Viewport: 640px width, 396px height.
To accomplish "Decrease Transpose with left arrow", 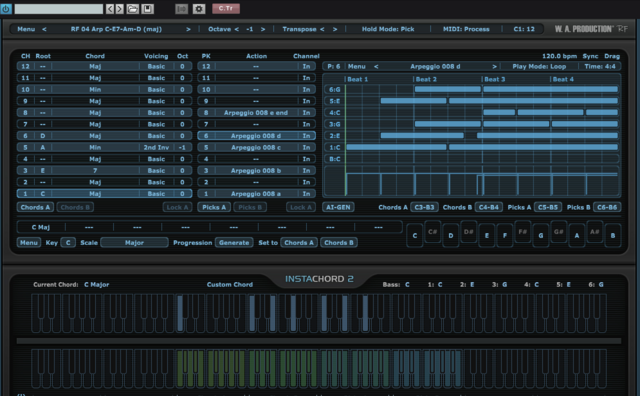I will click(322, 29).
